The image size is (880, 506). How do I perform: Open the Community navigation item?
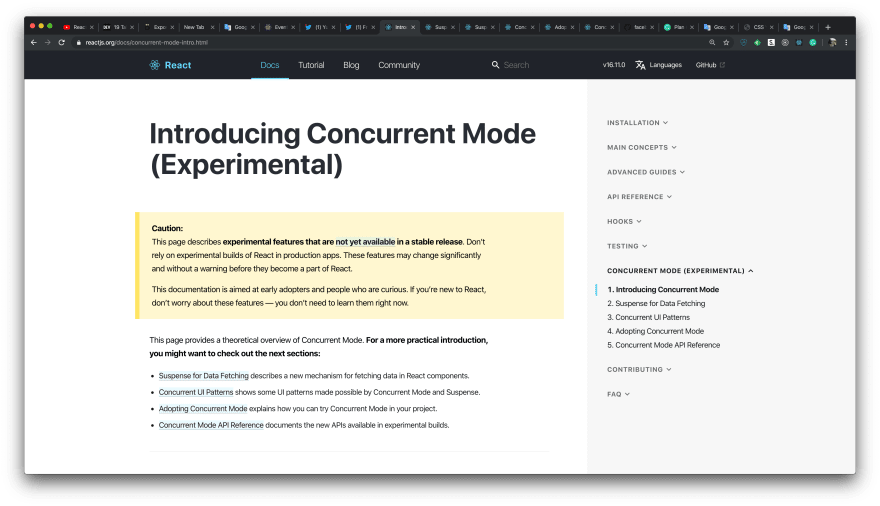point(399,65)
